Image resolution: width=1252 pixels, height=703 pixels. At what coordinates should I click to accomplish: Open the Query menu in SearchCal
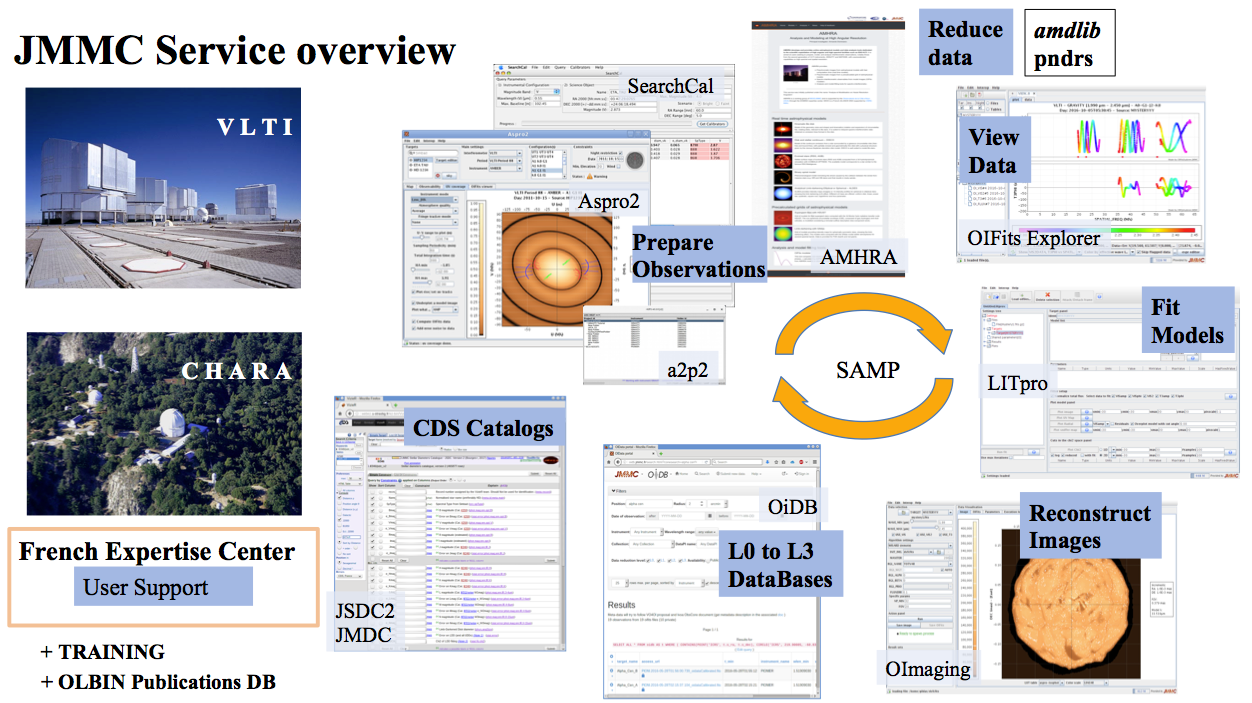pos(560,67)
